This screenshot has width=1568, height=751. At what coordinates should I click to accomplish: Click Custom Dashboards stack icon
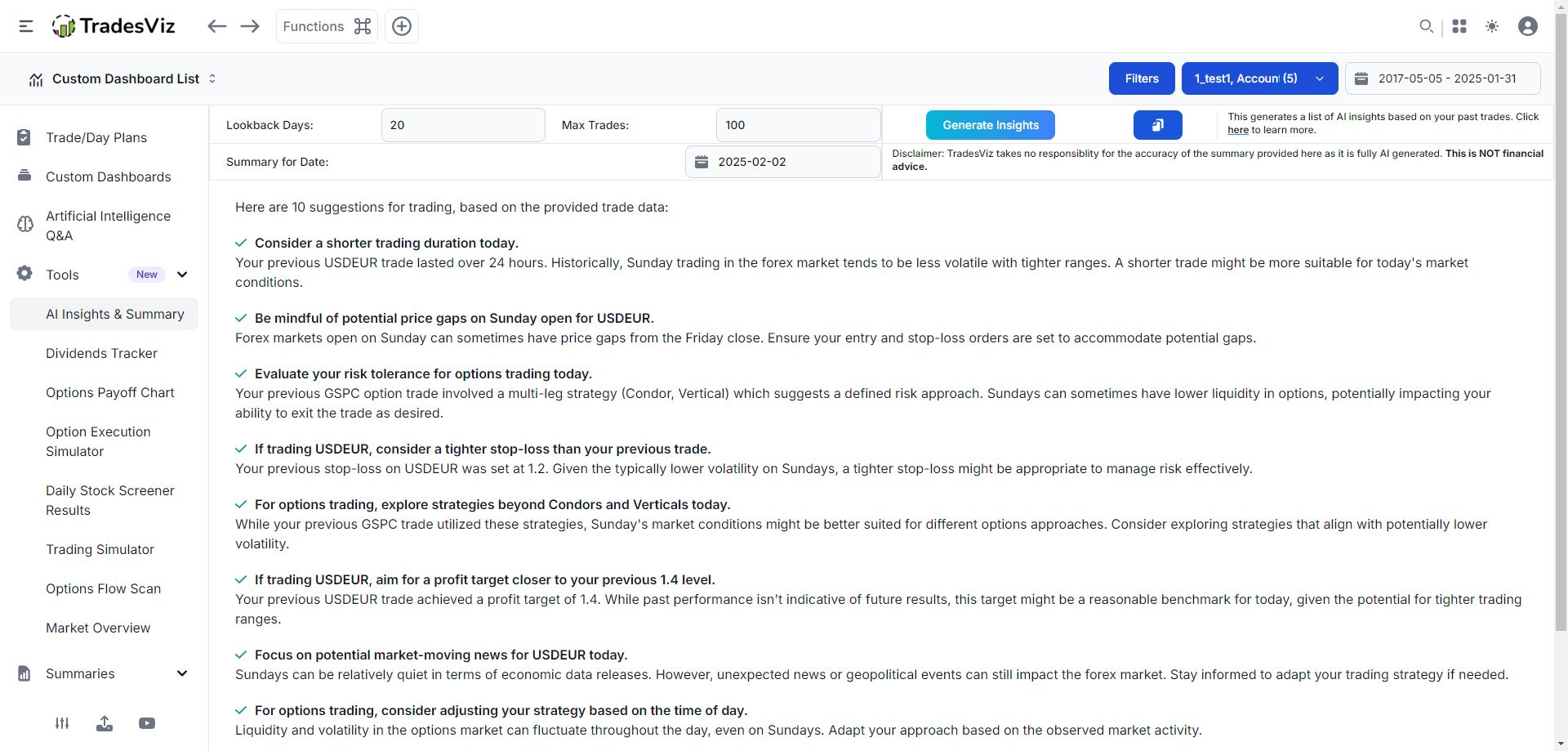pos(24,176)
